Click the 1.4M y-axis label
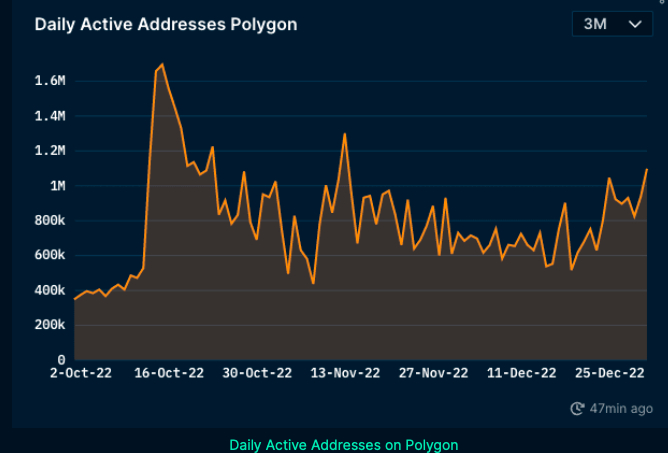 pyautogui.click(x=50, y=116)
